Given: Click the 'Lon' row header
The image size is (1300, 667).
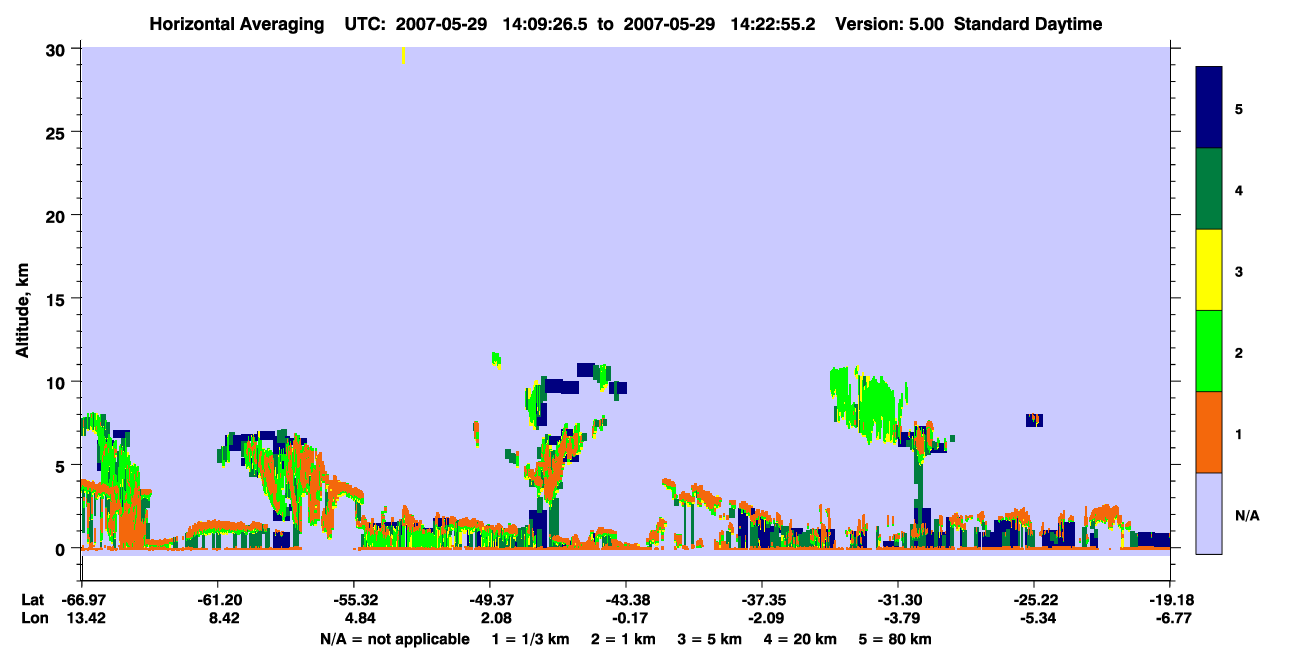Looking at the screenshot, I should (34, 618).
